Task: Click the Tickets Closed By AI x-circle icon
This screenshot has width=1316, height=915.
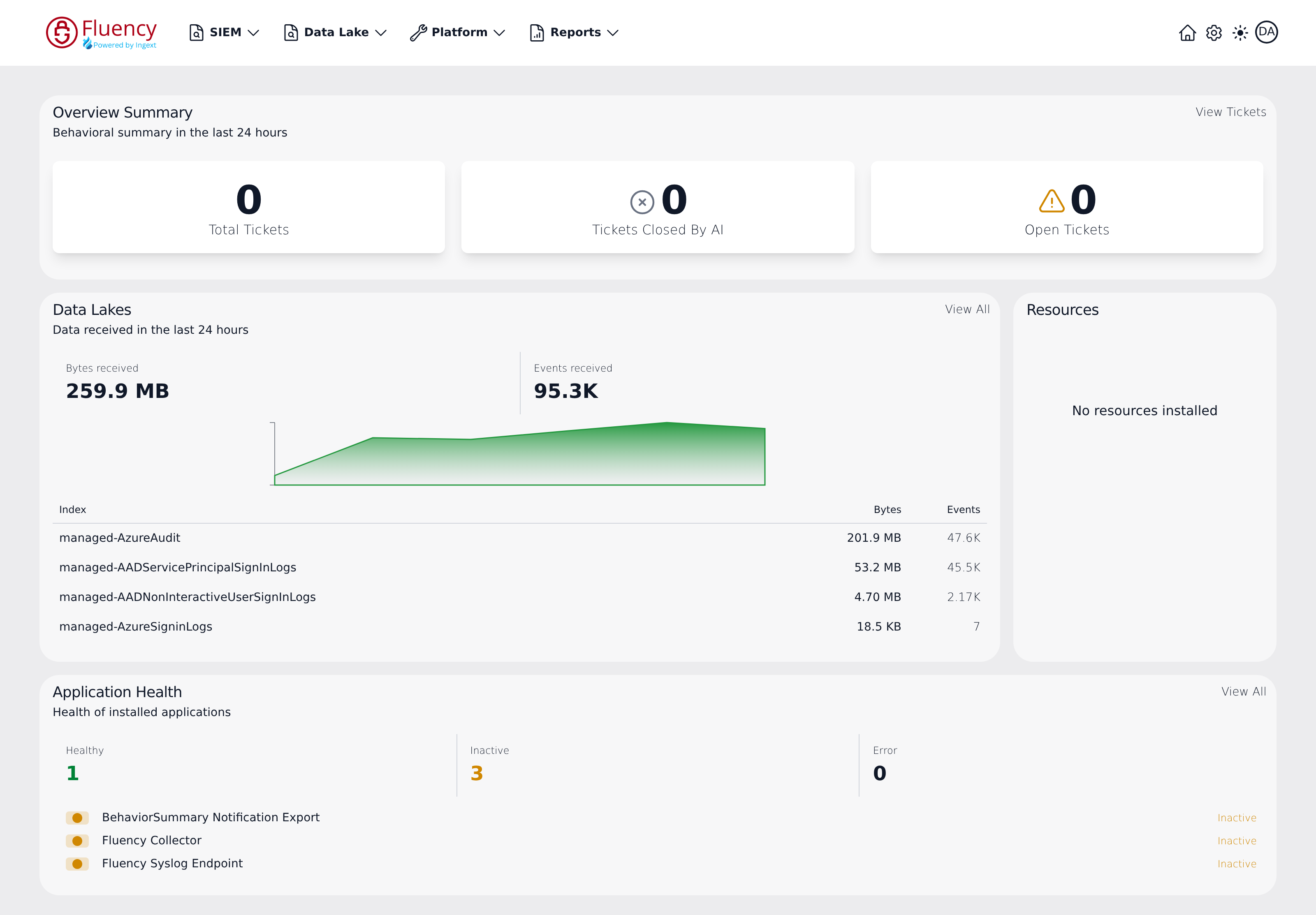Action: (x=642, y=202)
